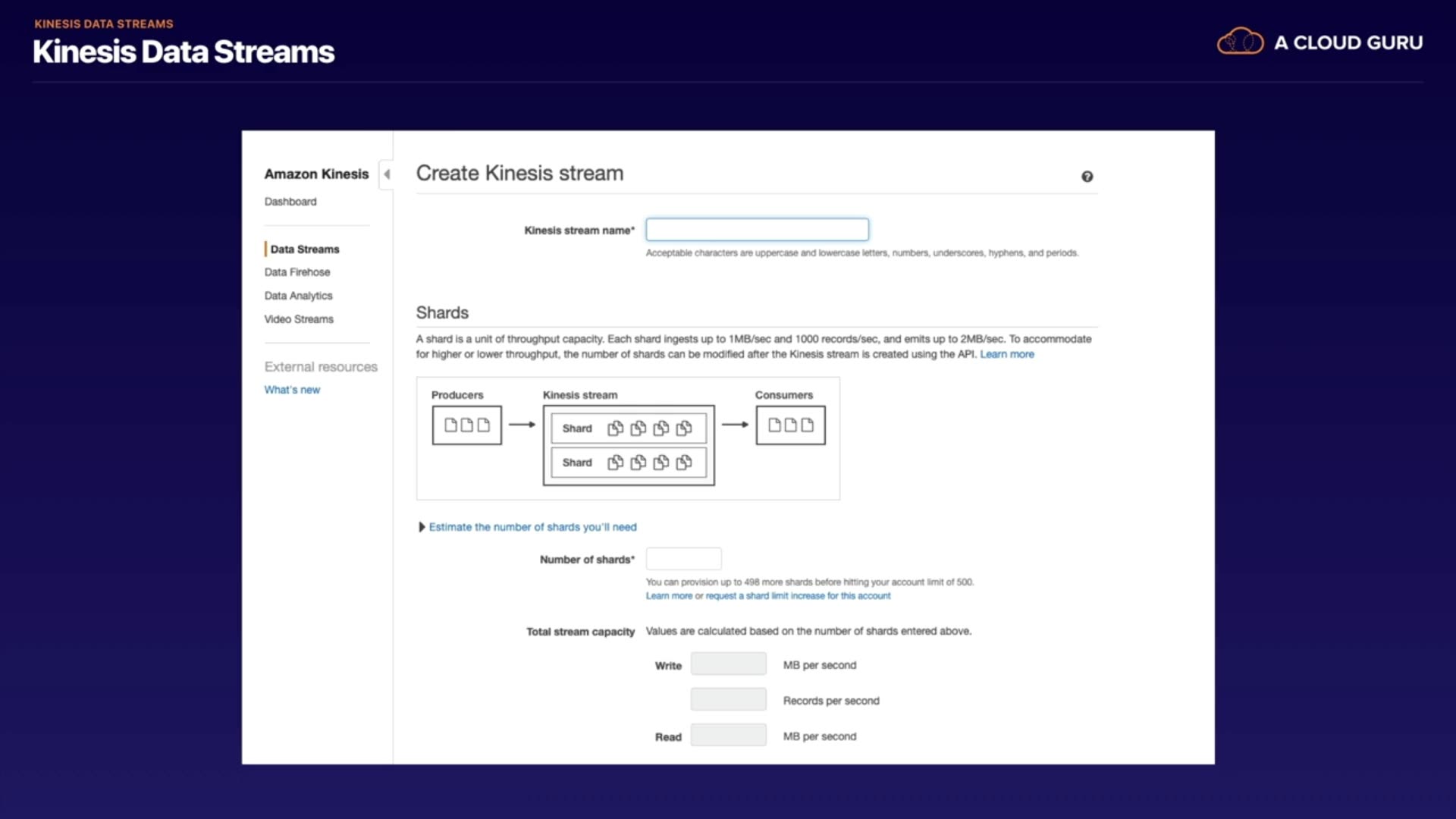Click the second Shard row in diagram
Screen dimensions: 1456x819
(x=628, y=463)
